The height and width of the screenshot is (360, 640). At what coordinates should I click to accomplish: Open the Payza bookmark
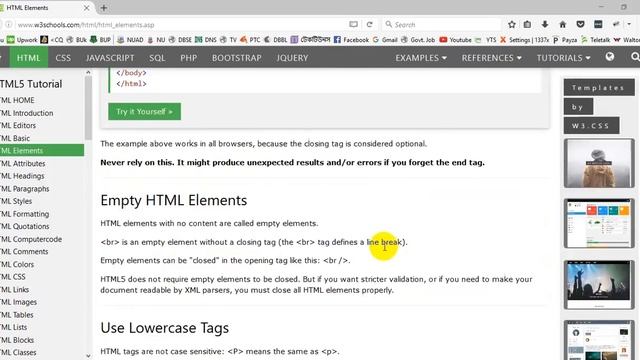565,40
